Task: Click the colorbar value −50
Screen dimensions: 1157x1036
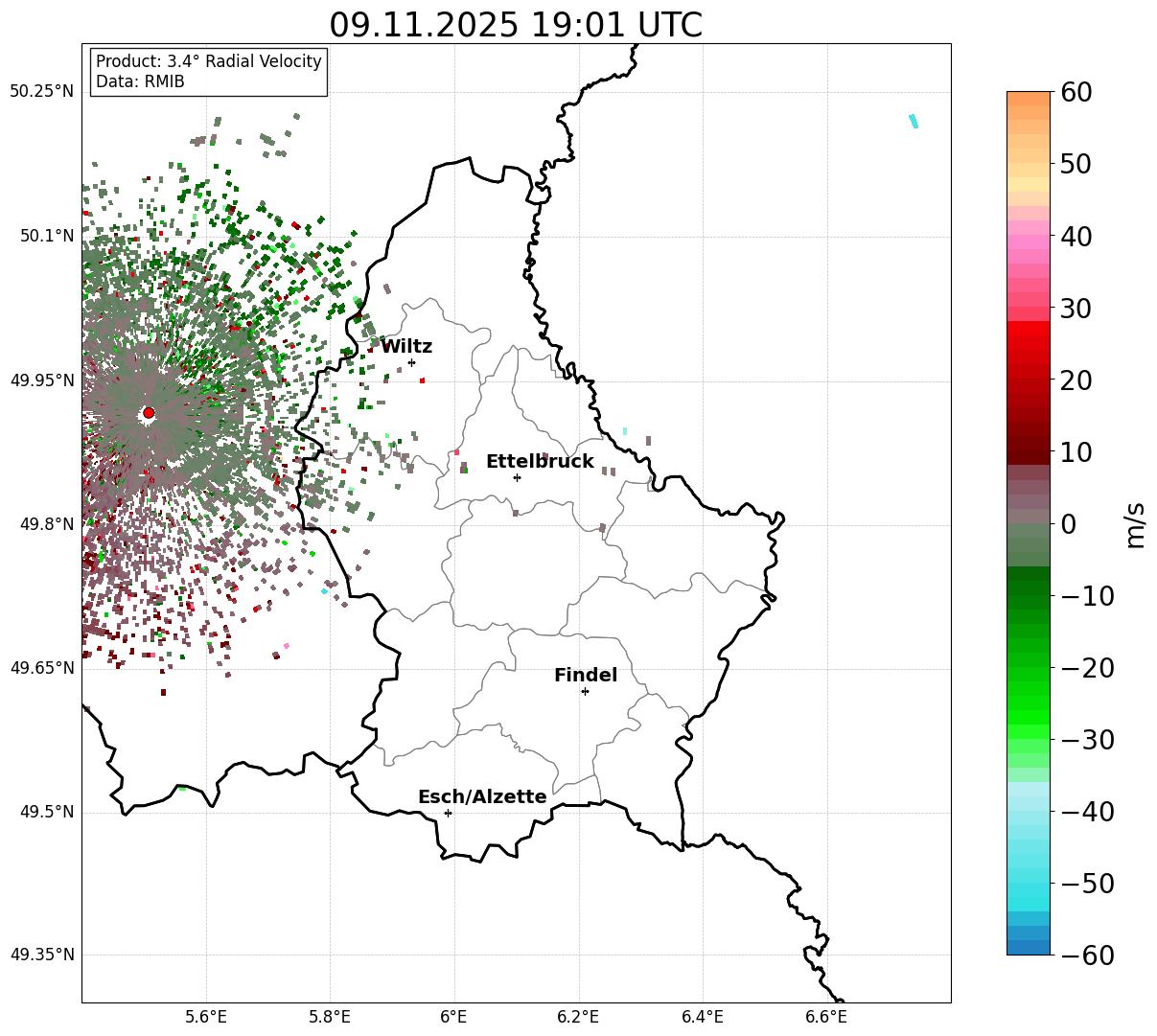Action: [x=1086, y=883]
